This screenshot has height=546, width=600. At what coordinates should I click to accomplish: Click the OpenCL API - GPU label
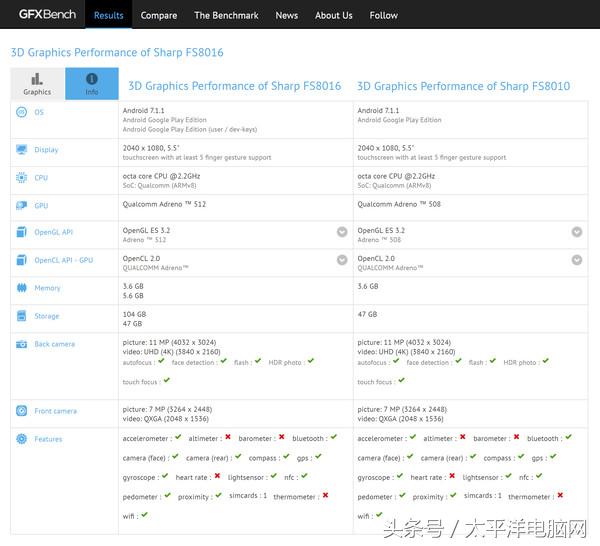[64, 260]
